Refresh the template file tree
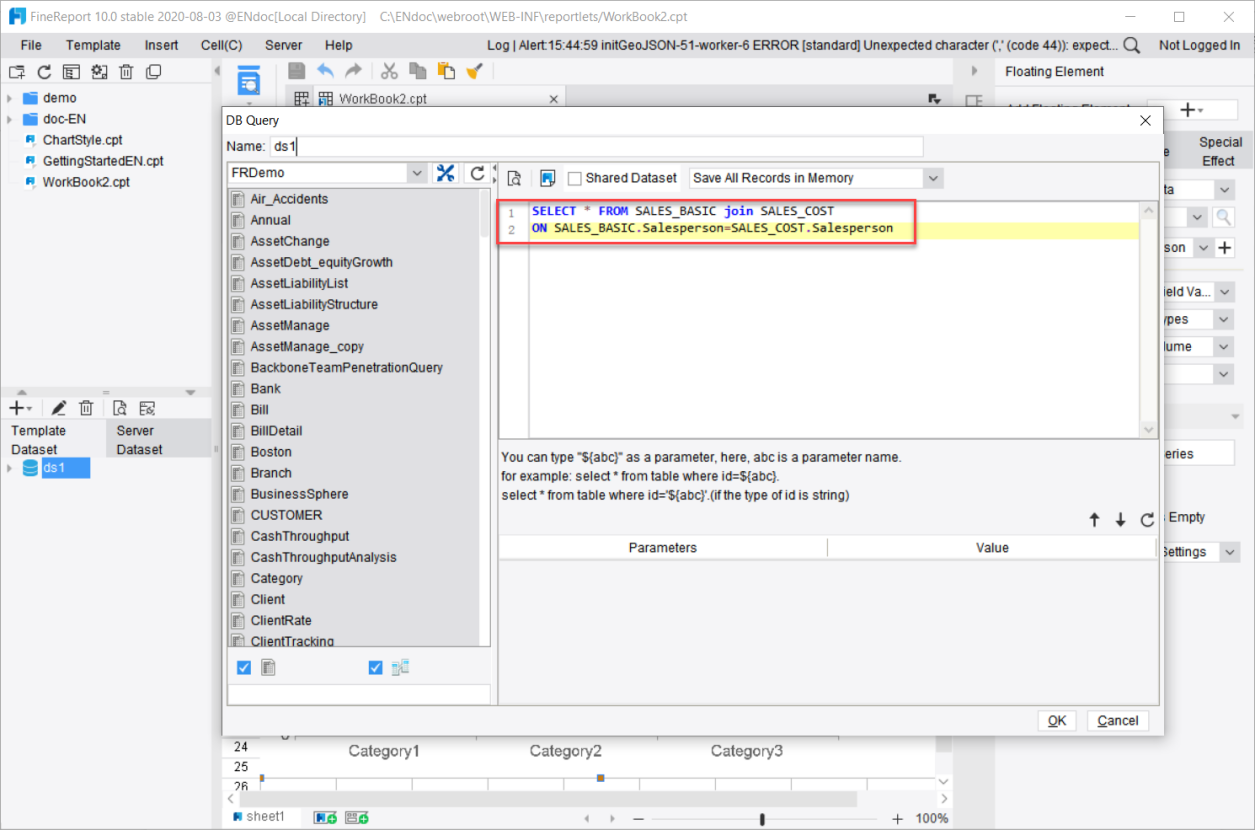 44,72
